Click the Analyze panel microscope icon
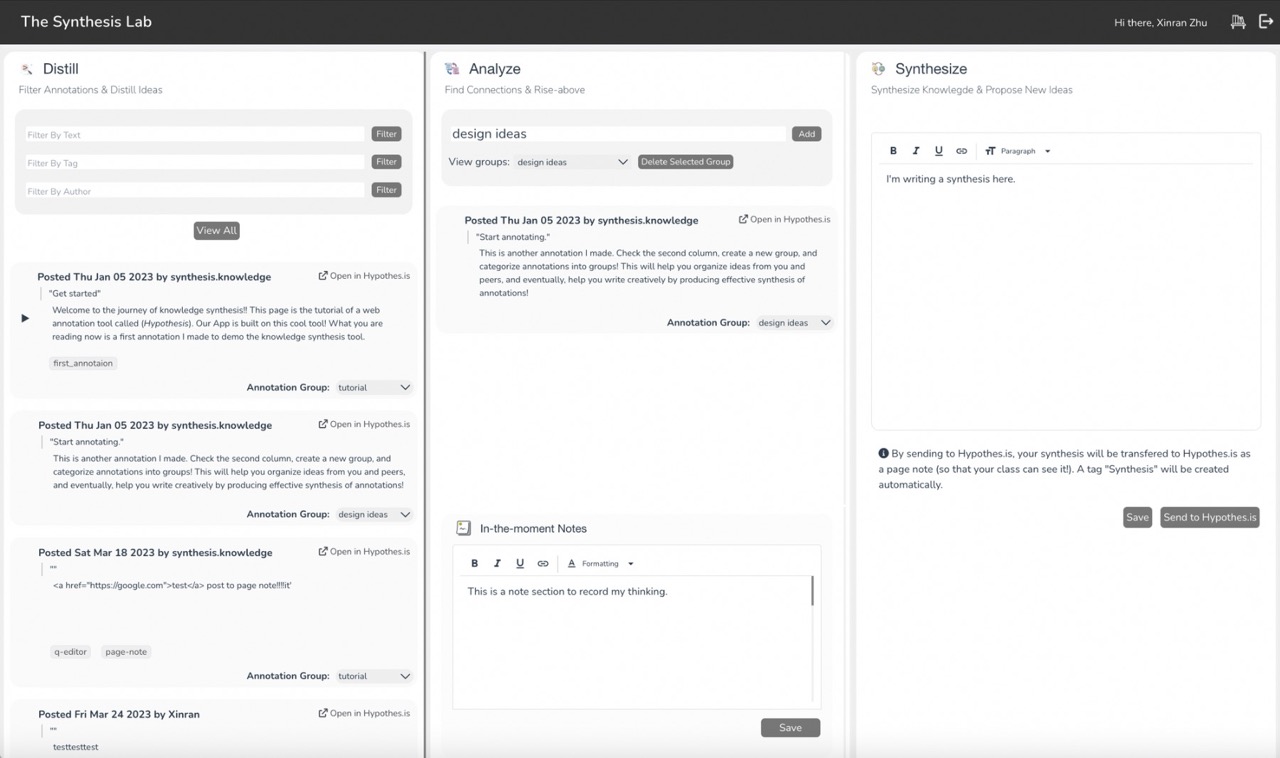The width and height of the screenshot is (1280, 758). click(x=450, y=68)
